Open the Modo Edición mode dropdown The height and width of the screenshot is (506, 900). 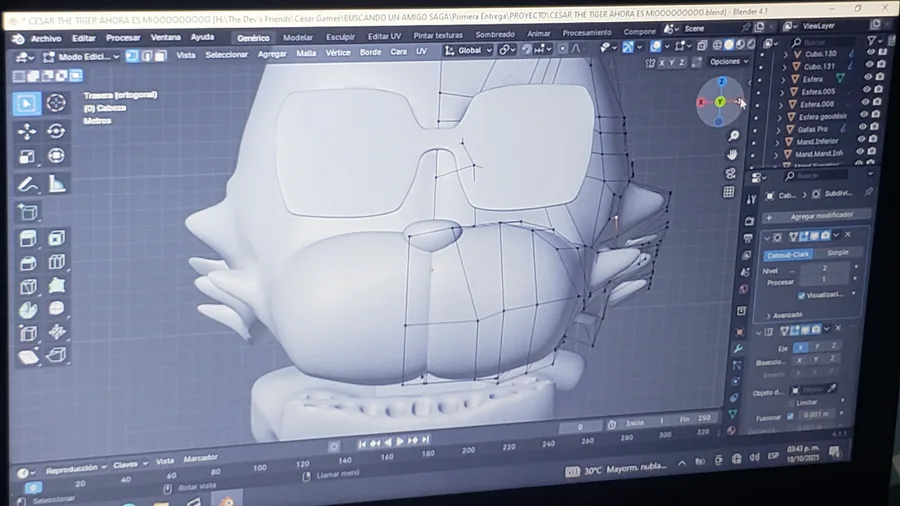coord(82,57)
